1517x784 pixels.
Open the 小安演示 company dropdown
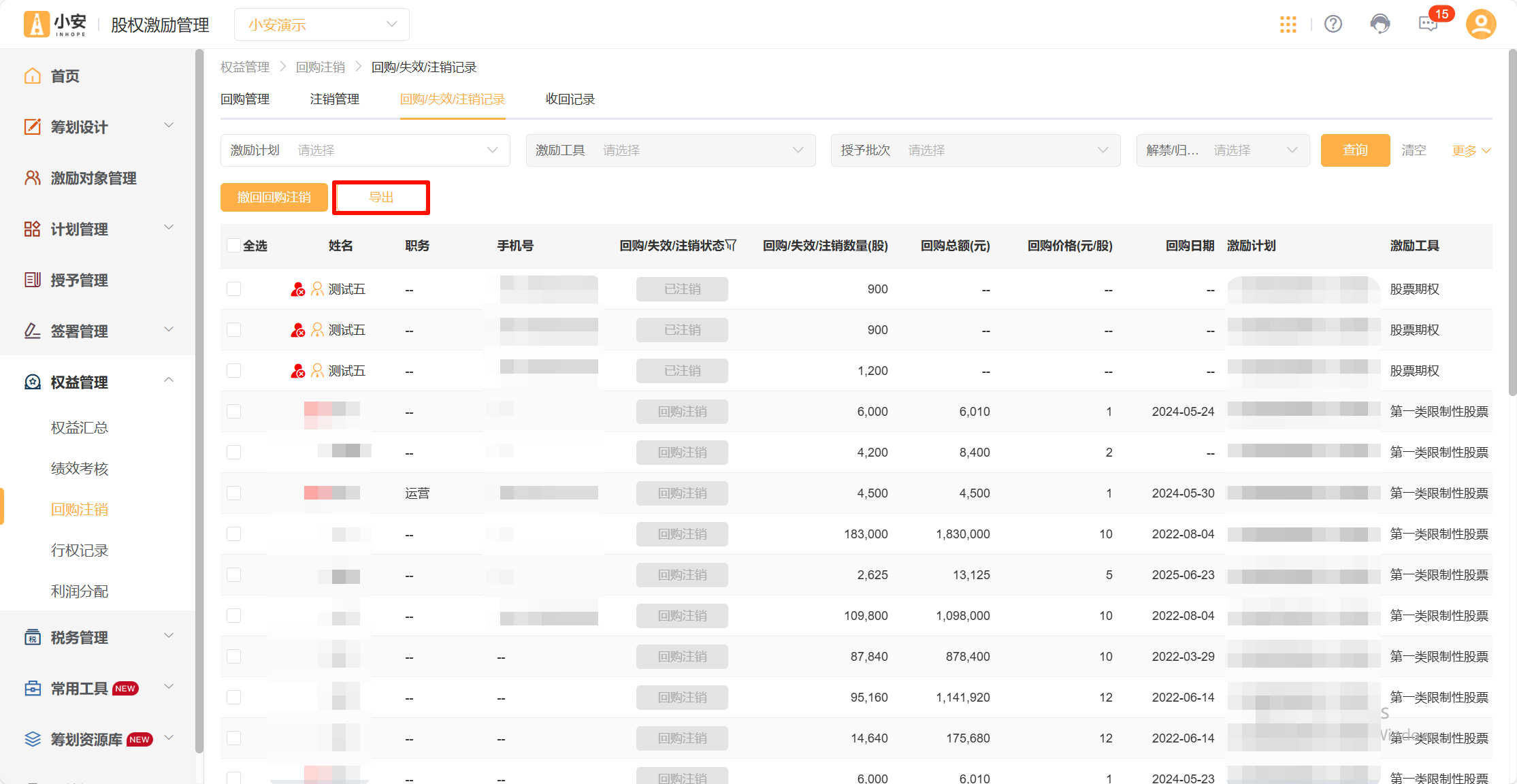[x=321, y=24]
